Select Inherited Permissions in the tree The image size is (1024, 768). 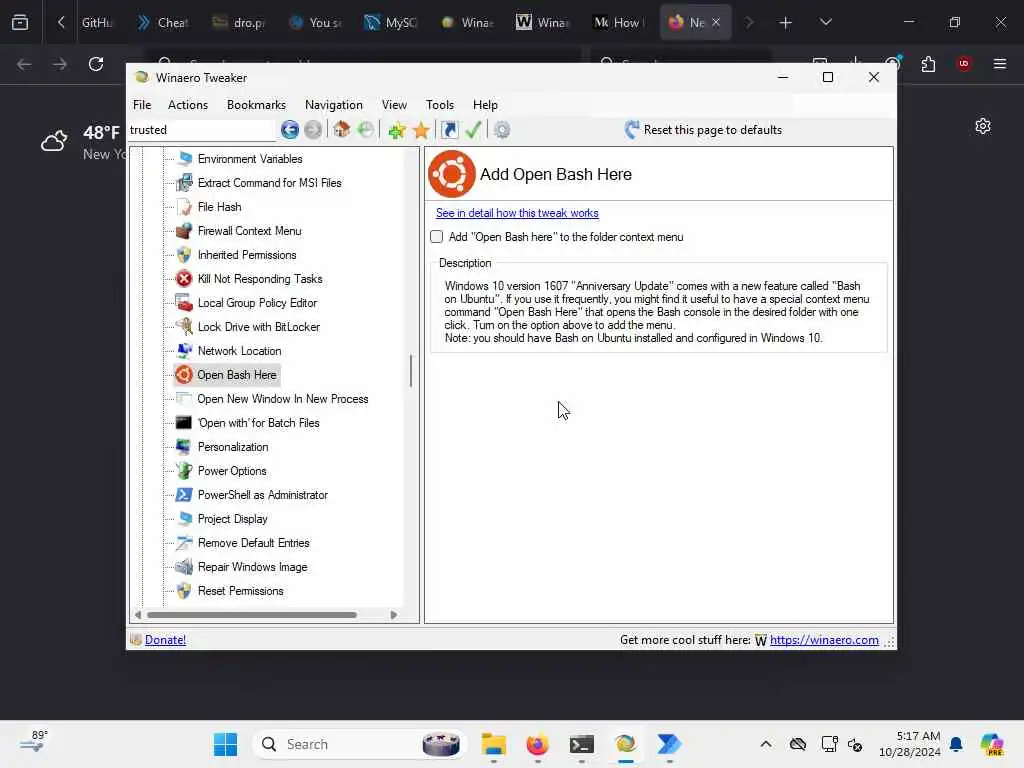pos(247,255)
